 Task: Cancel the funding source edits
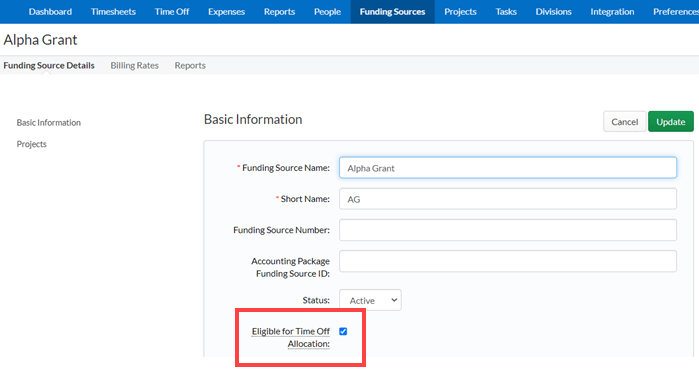624,122
